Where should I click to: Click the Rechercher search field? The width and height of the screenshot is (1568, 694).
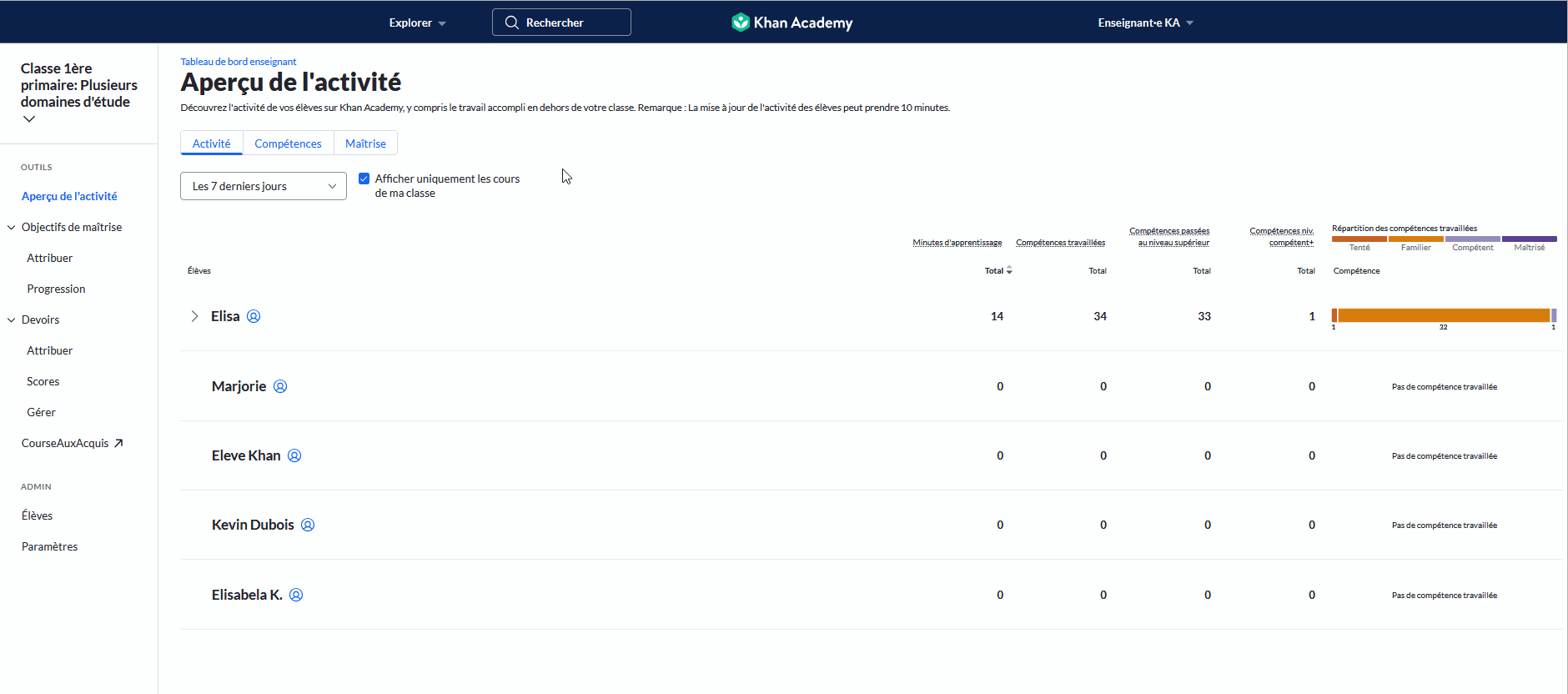coord(561,23)
